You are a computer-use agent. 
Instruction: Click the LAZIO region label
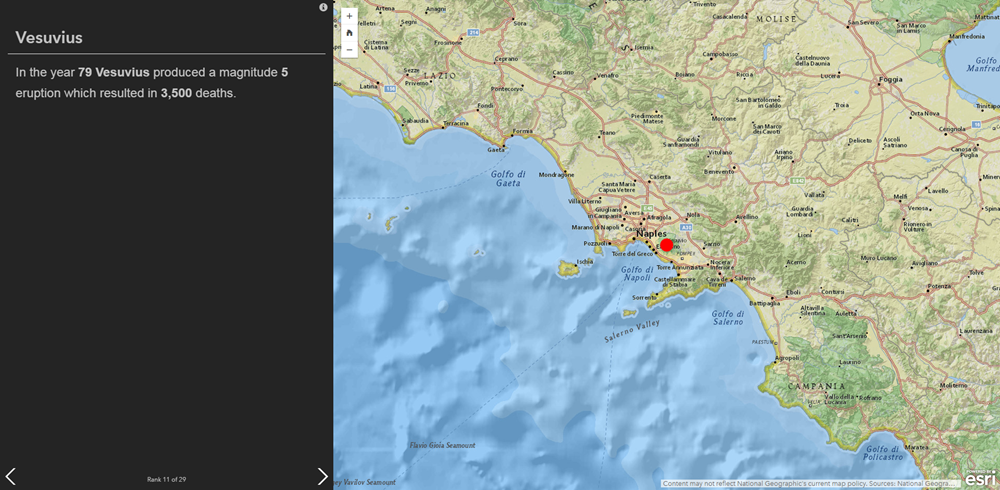(x=440, y=76)
